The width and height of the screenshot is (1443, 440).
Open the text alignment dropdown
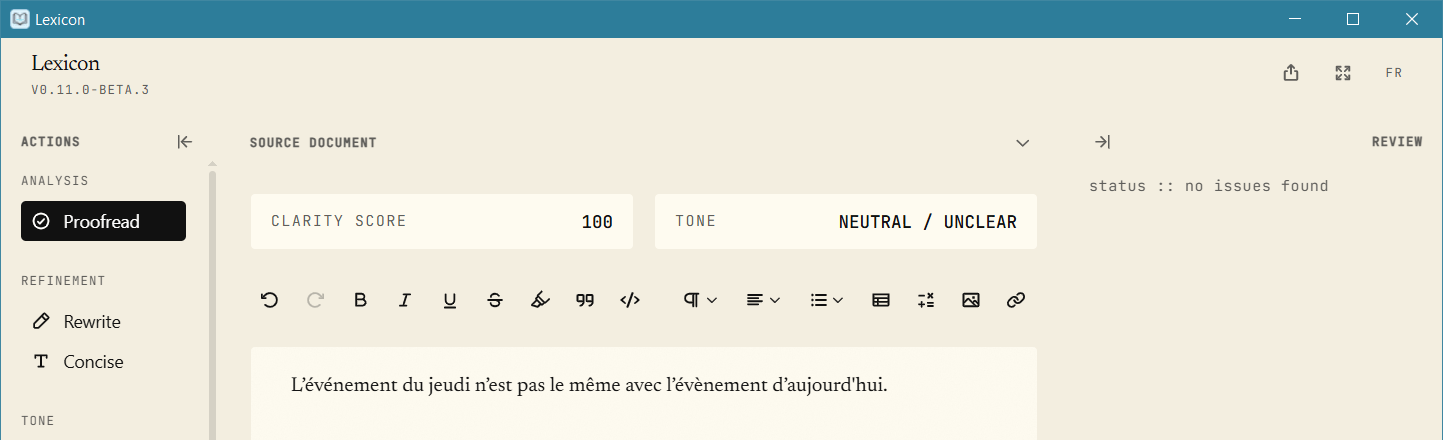pyautogui.click(x=763, y=300)
